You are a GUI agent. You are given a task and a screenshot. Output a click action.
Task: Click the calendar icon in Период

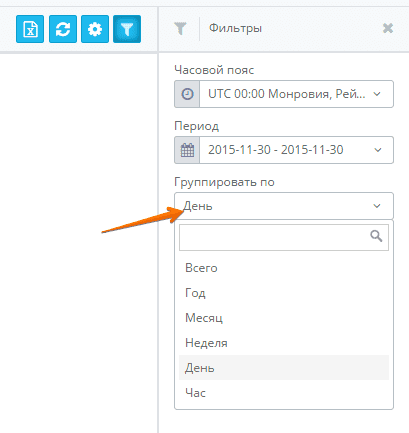(187, 150)
